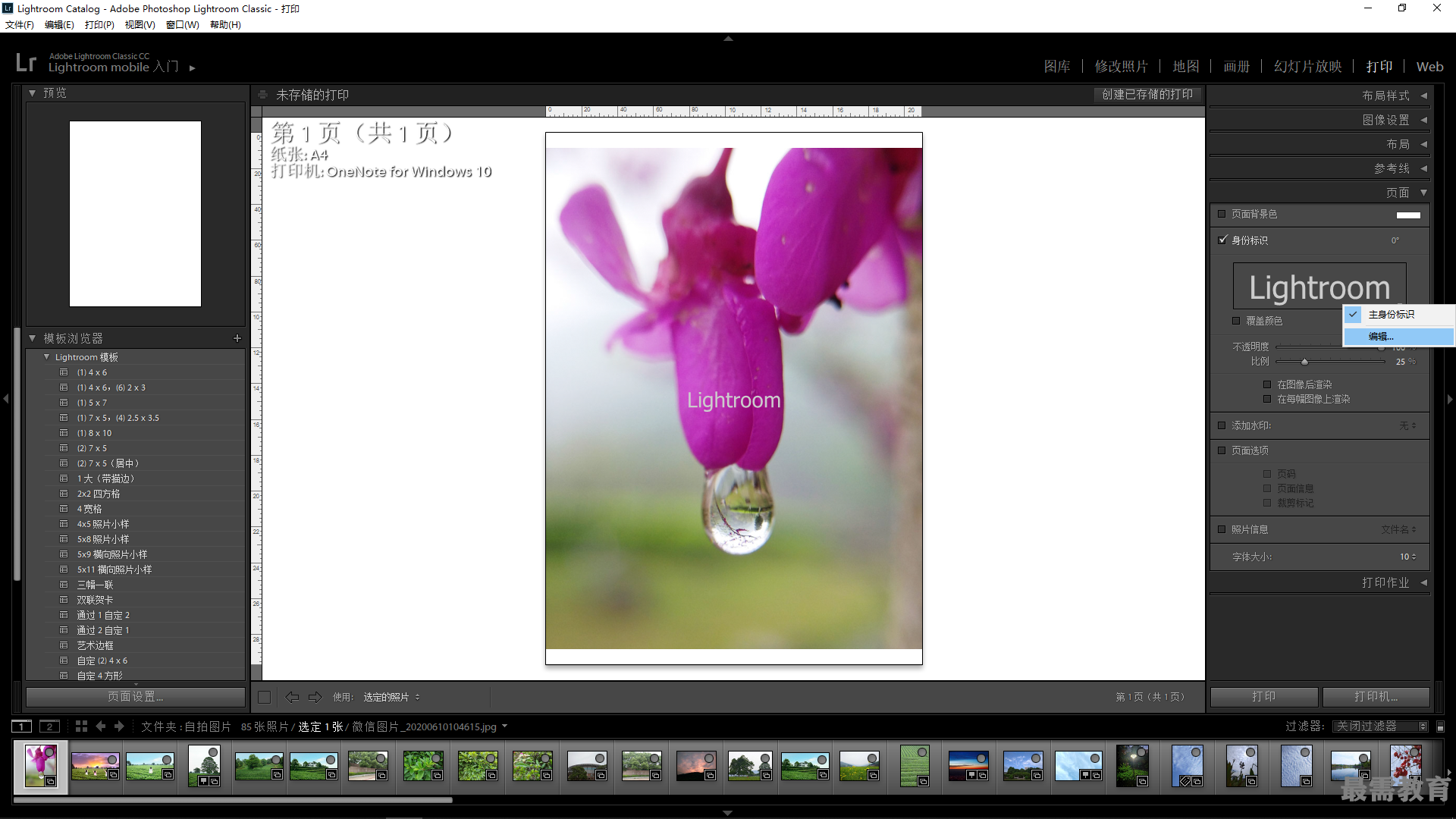Enable 页面选项 checkbox
This screenshot has width=1456, height=819.
tap(1222, 450)
